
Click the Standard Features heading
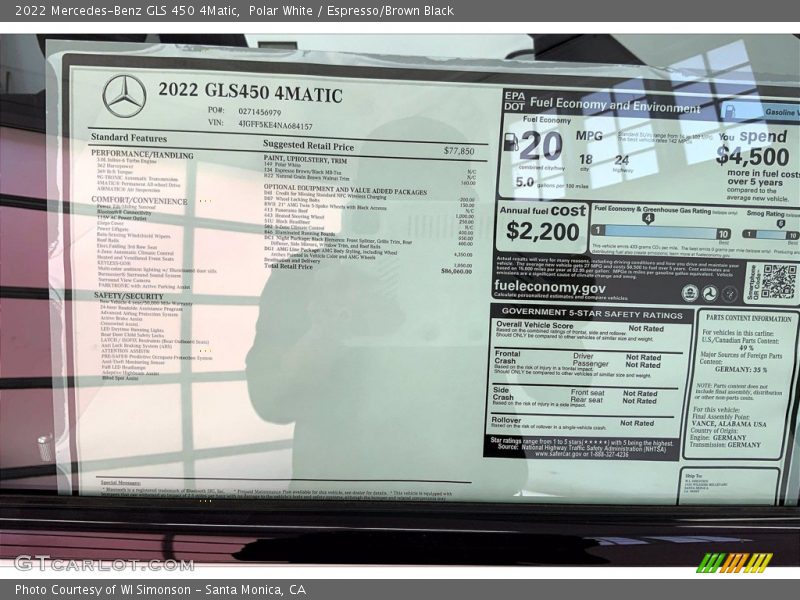click(x=129, y=138)
